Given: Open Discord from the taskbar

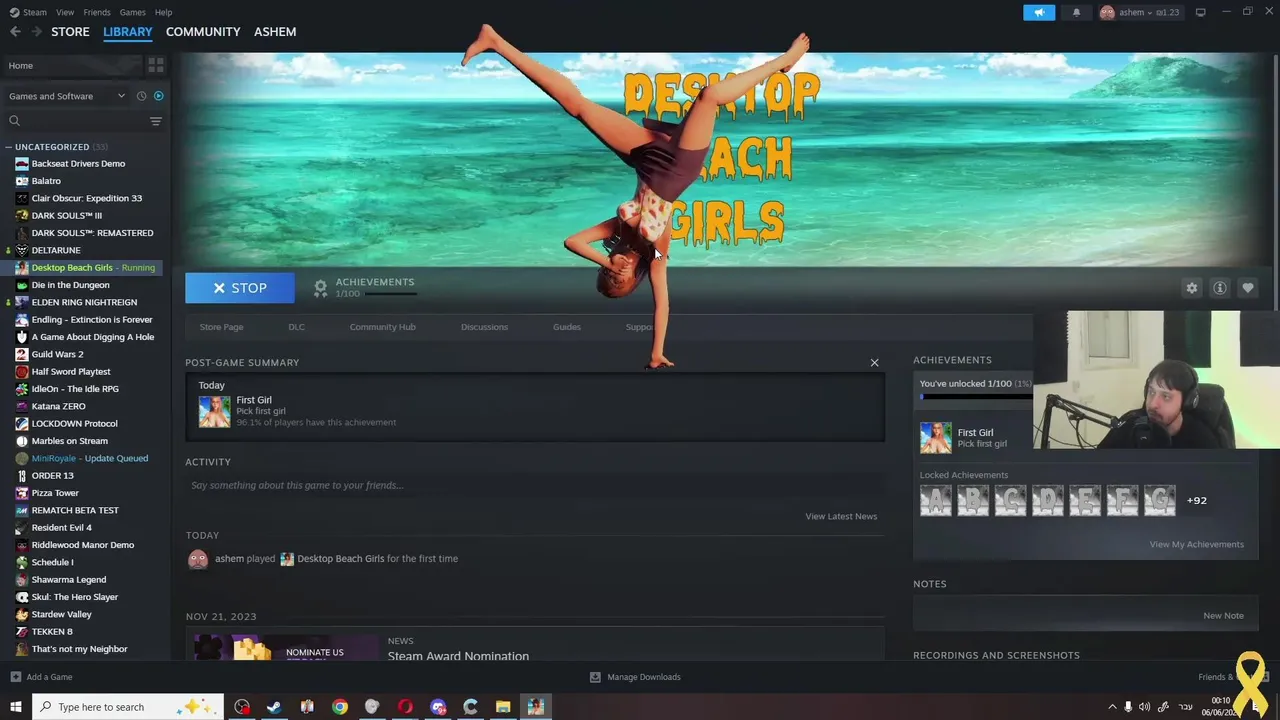Looking at the screenshot, I should [x=438, y=707].
